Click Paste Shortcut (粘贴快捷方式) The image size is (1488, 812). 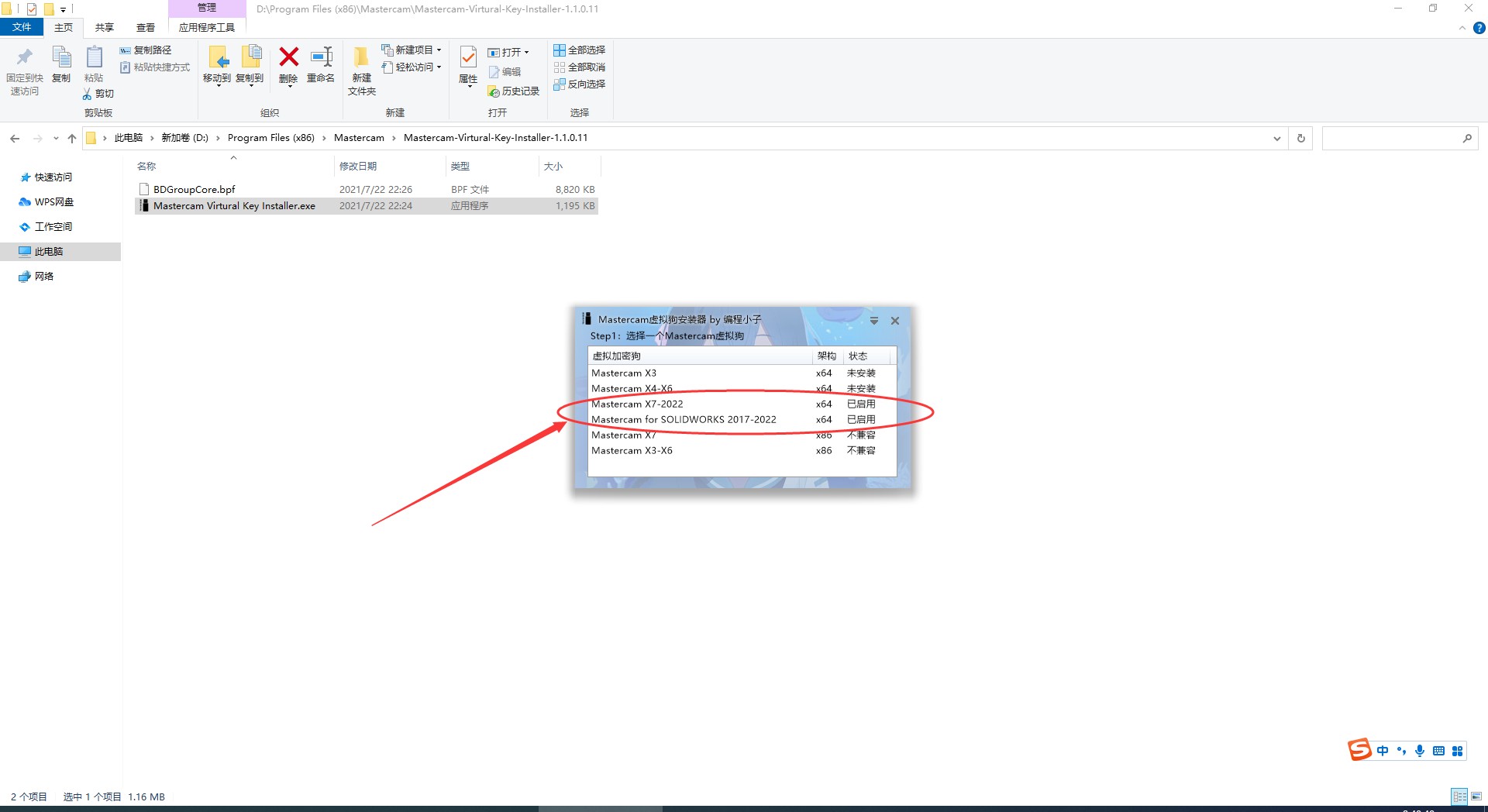(x=155, y=67)
